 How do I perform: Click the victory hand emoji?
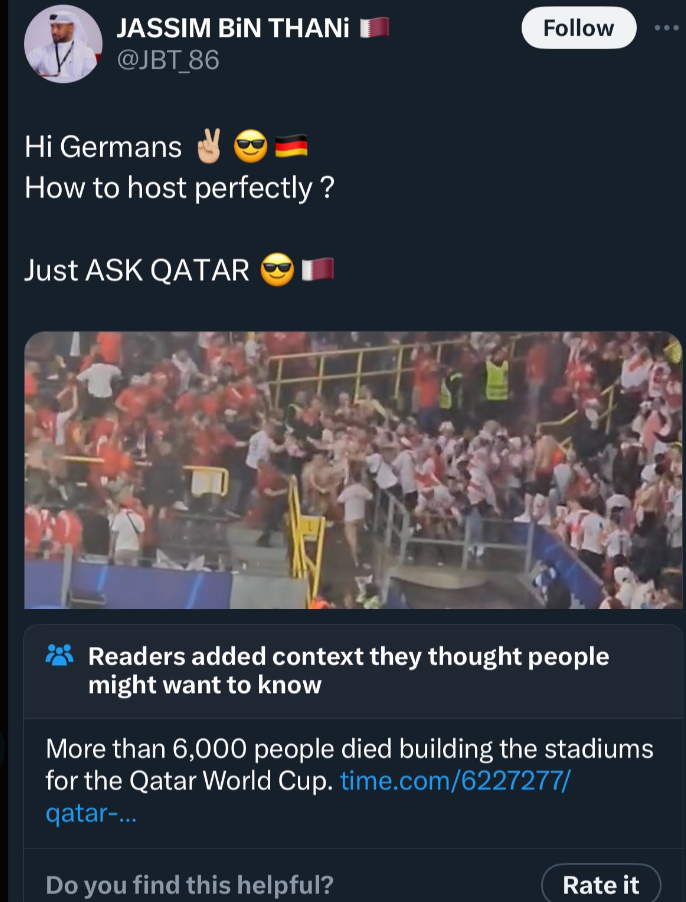coord(210,148)
